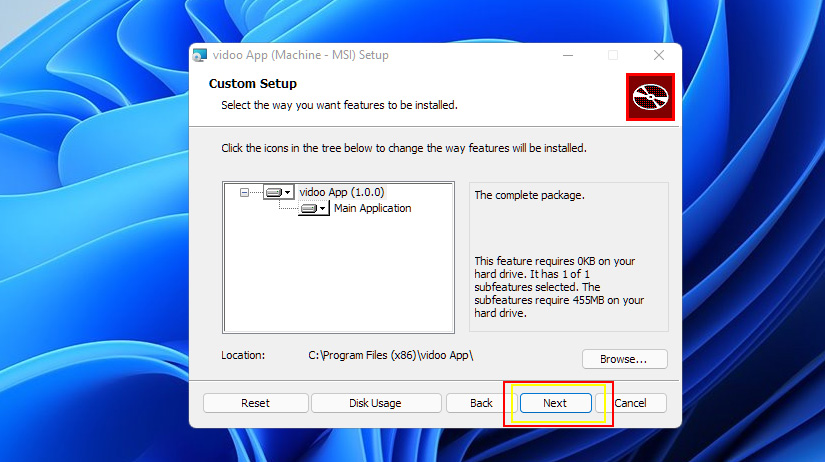Image resolution: width=825 pixels, height=462 pixels.
Task: Click the installer disc logo icon
Action: (650, 97)
